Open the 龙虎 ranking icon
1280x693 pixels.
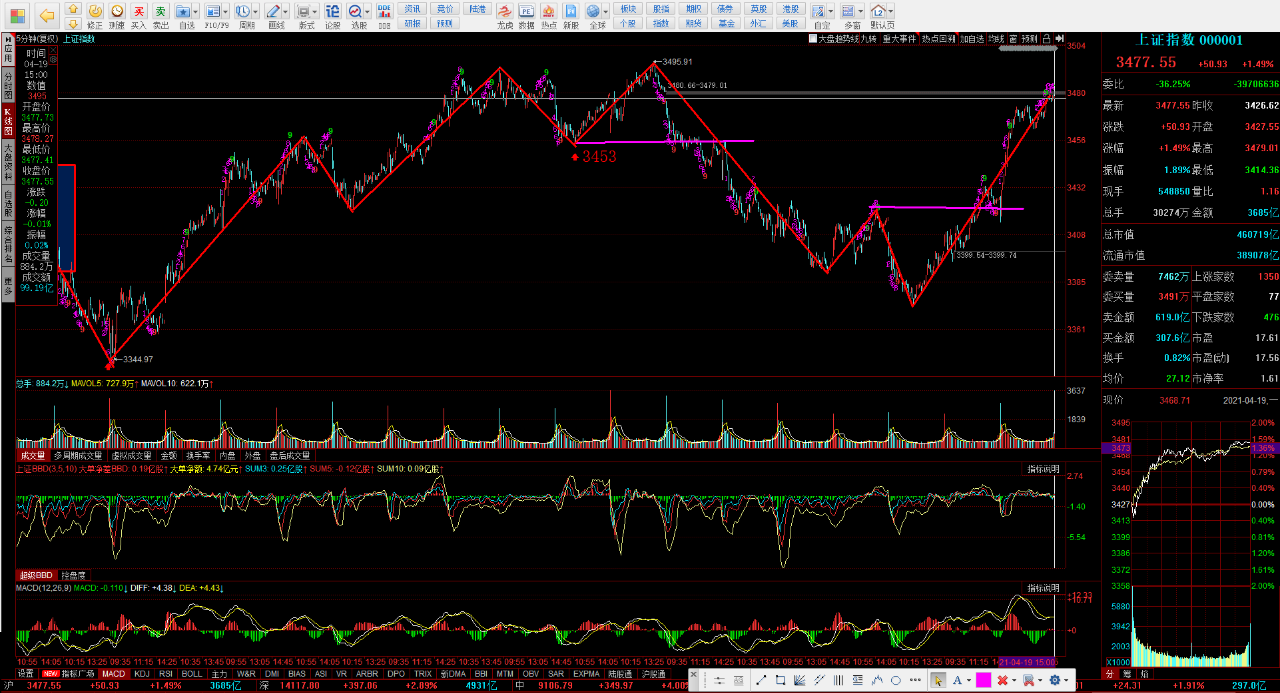pyautogui.click(x=505, y=12)
